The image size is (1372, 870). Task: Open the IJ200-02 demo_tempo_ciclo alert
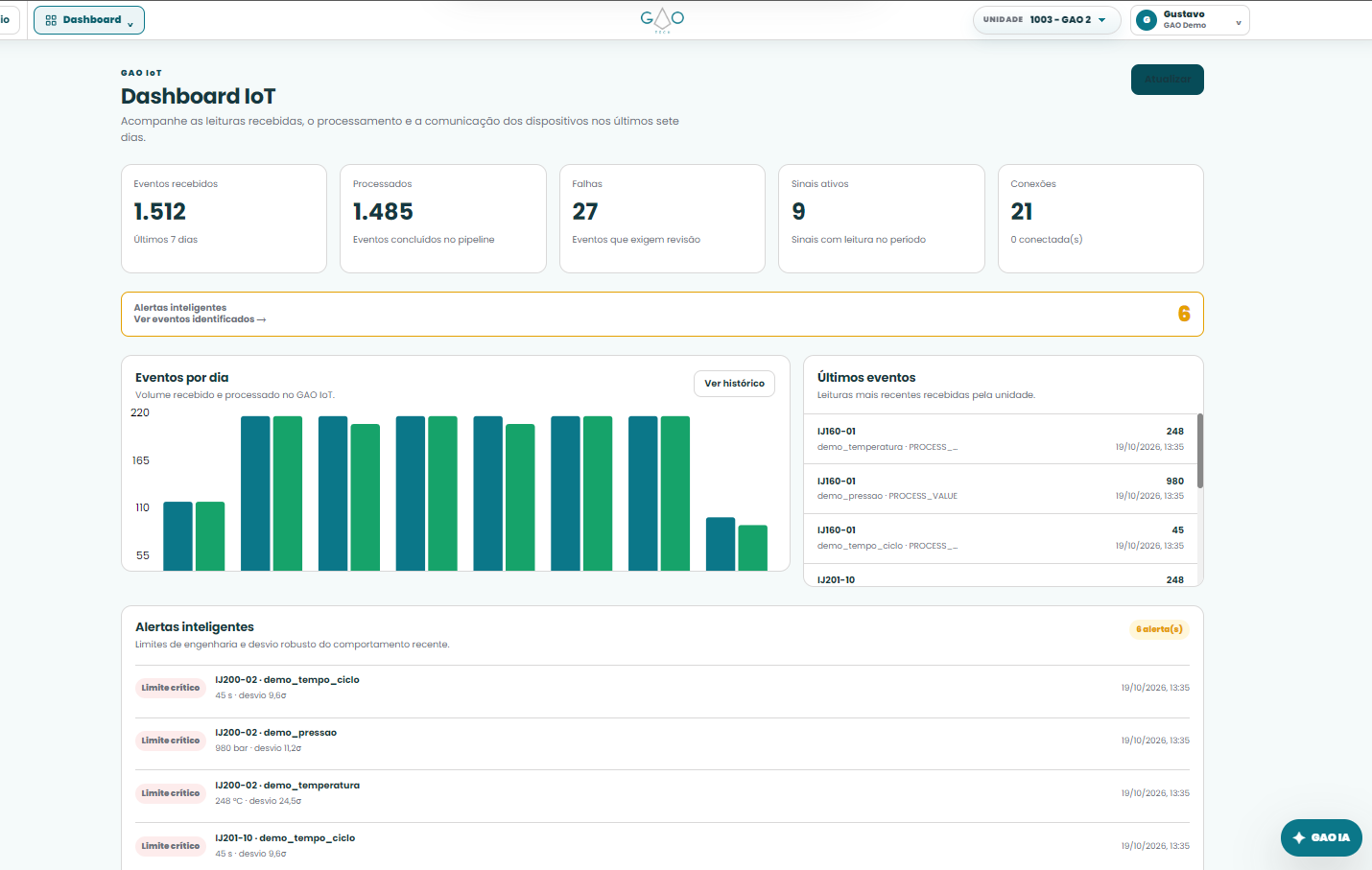[662, 692]
